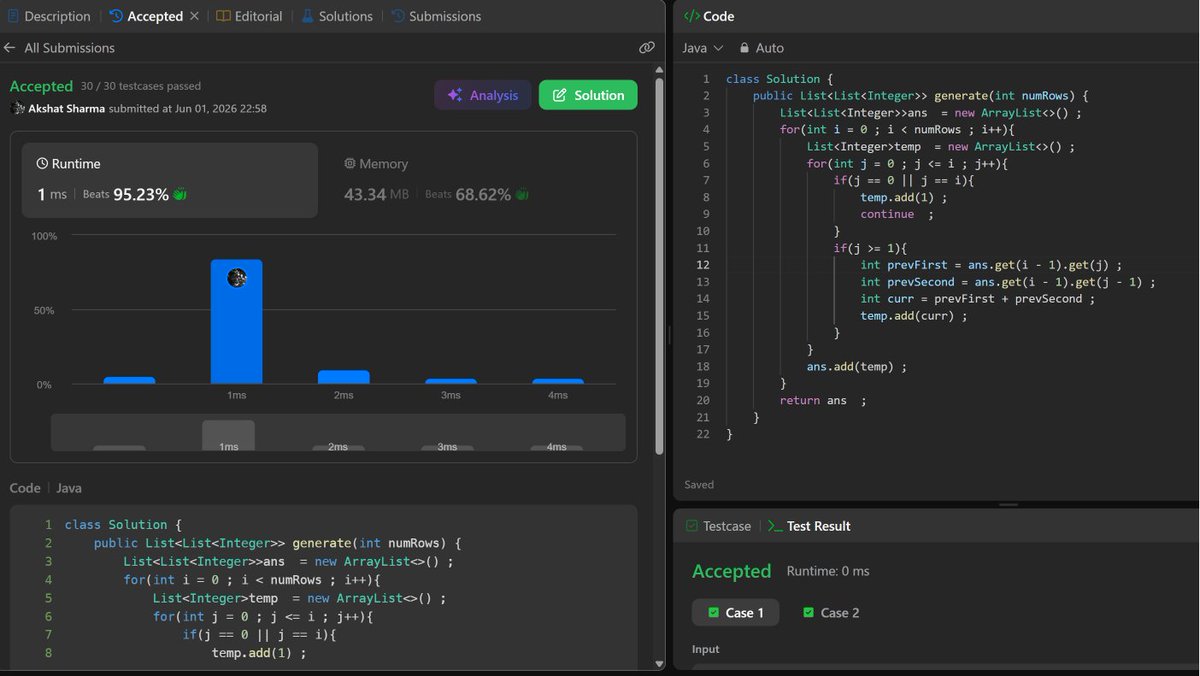Open the Editorial tab
Viewport: 1200px width, 676px height.
249,16
